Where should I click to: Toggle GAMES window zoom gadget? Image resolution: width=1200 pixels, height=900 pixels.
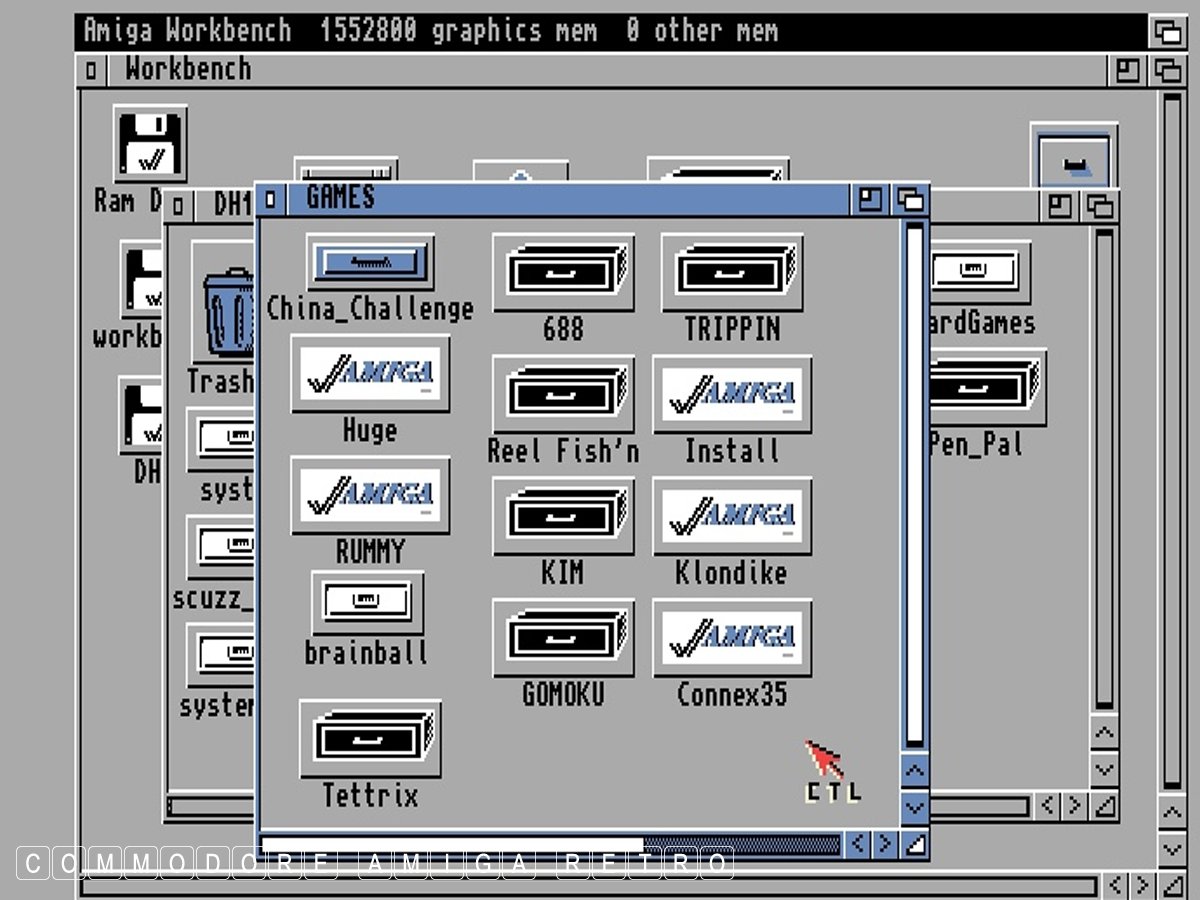pos(871,200)
